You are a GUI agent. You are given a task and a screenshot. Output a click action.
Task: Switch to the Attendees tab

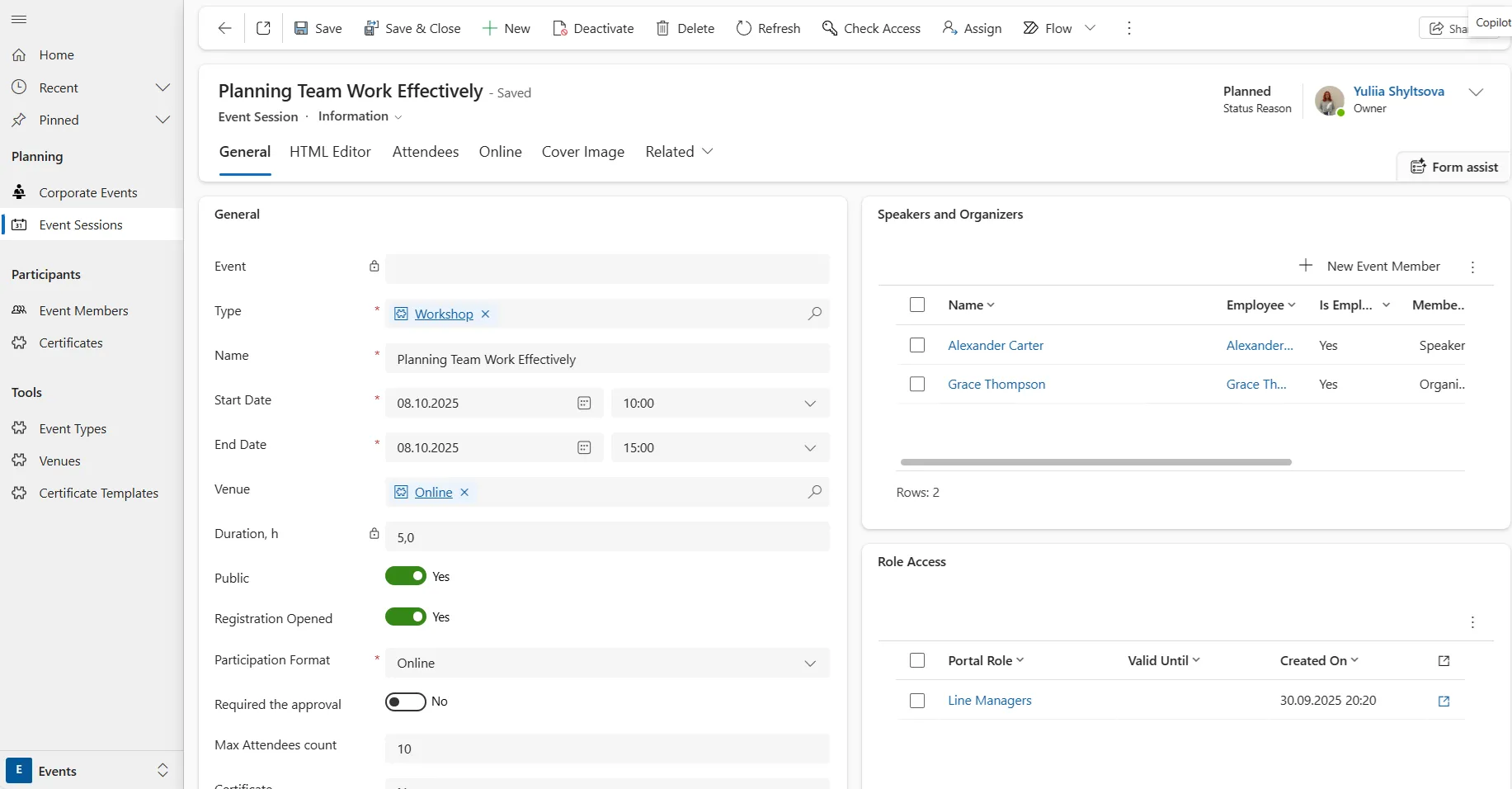click(x=425, y=152)
